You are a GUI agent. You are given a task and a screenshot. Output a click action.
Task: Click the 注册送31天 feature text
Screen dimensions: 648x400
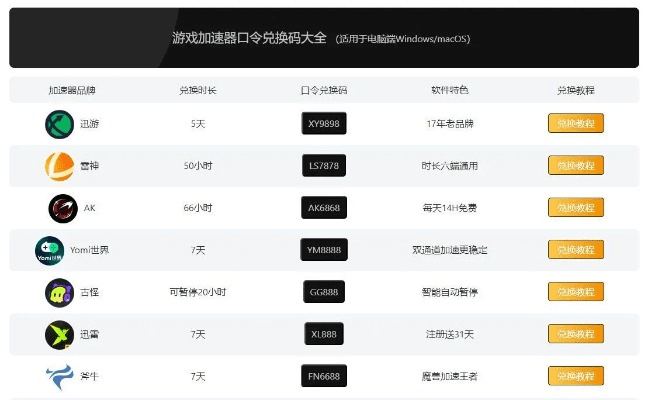[450, 334]
